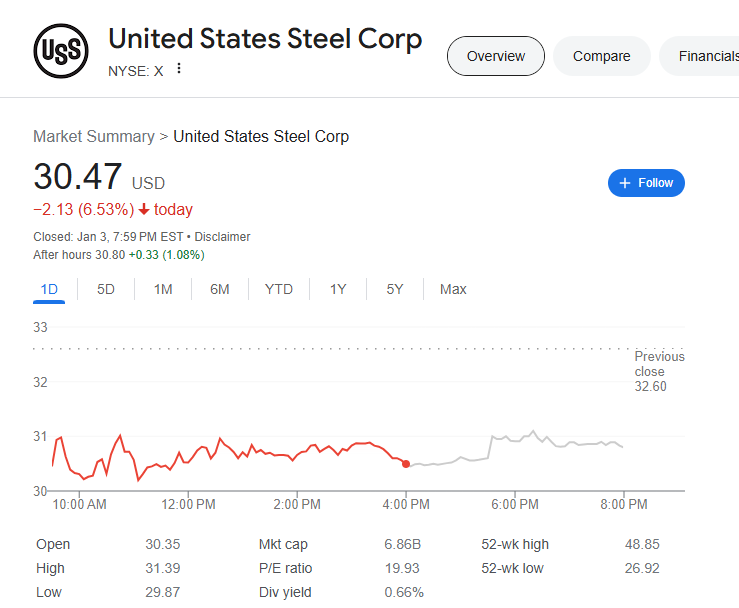
Task: Switch chart to 1Y range
Action: click(338, 289)
